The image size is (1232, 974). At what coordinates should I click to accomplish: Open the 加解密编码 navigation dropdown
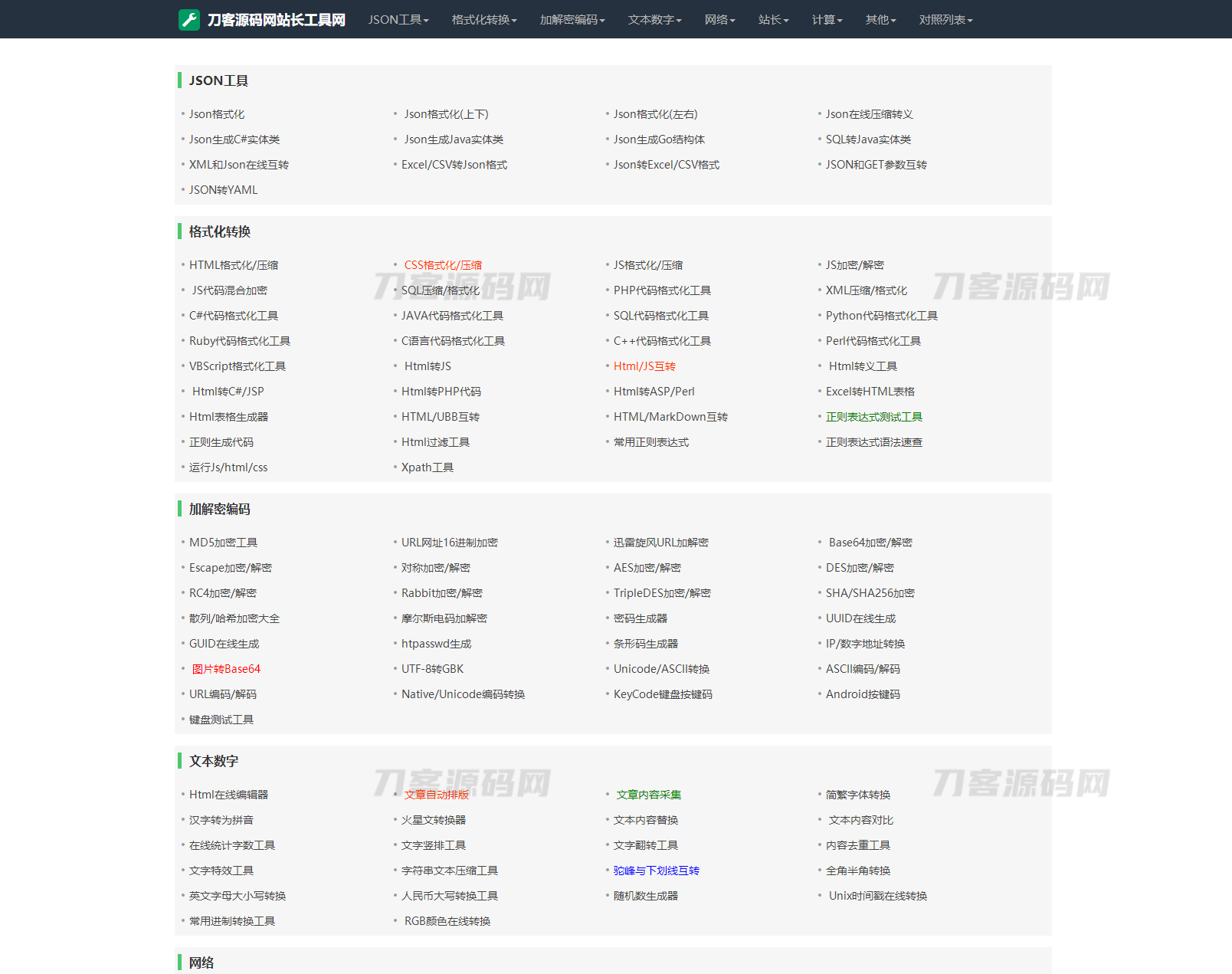click(x=572, y=20)
